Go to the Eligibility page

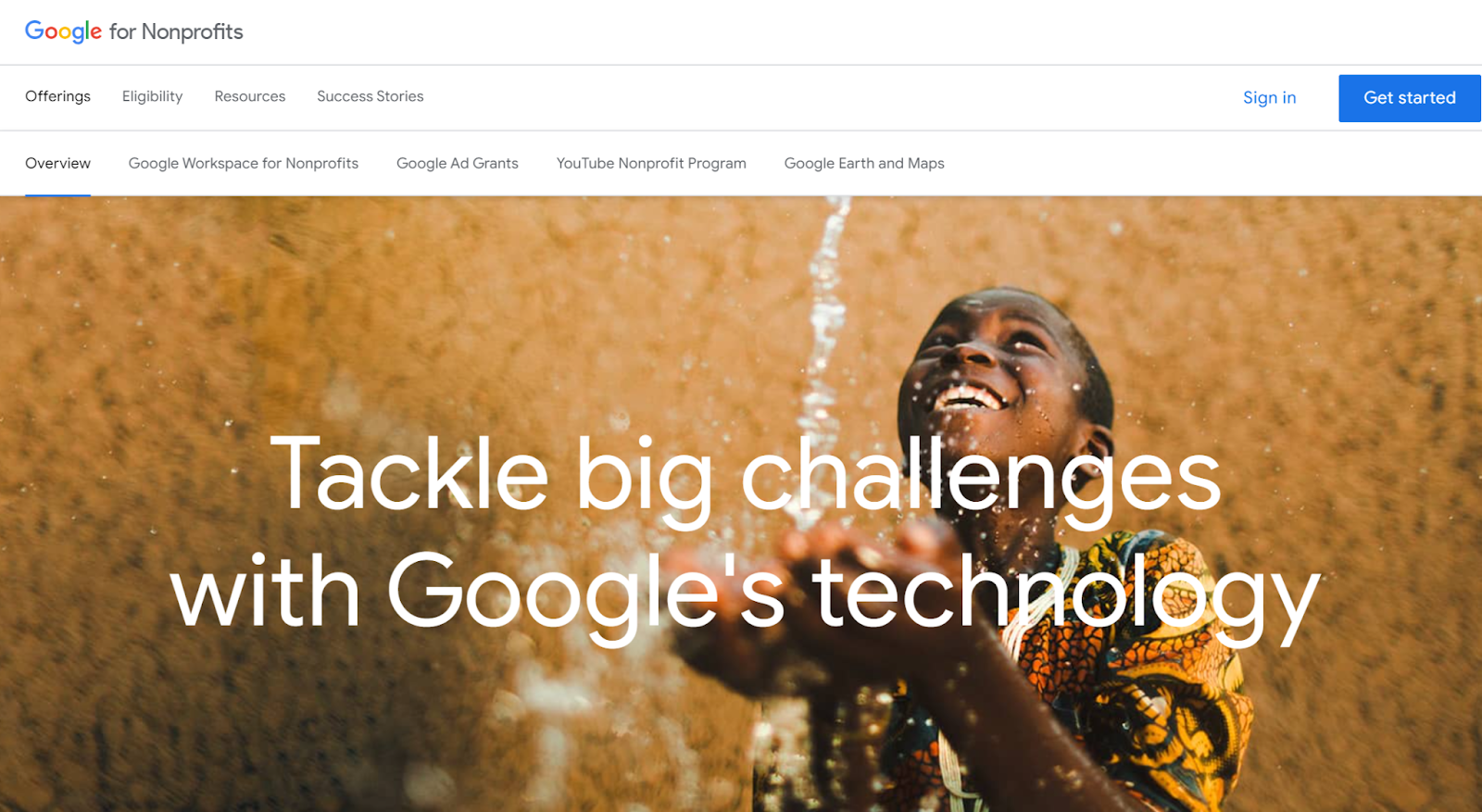tap(152, 96)
